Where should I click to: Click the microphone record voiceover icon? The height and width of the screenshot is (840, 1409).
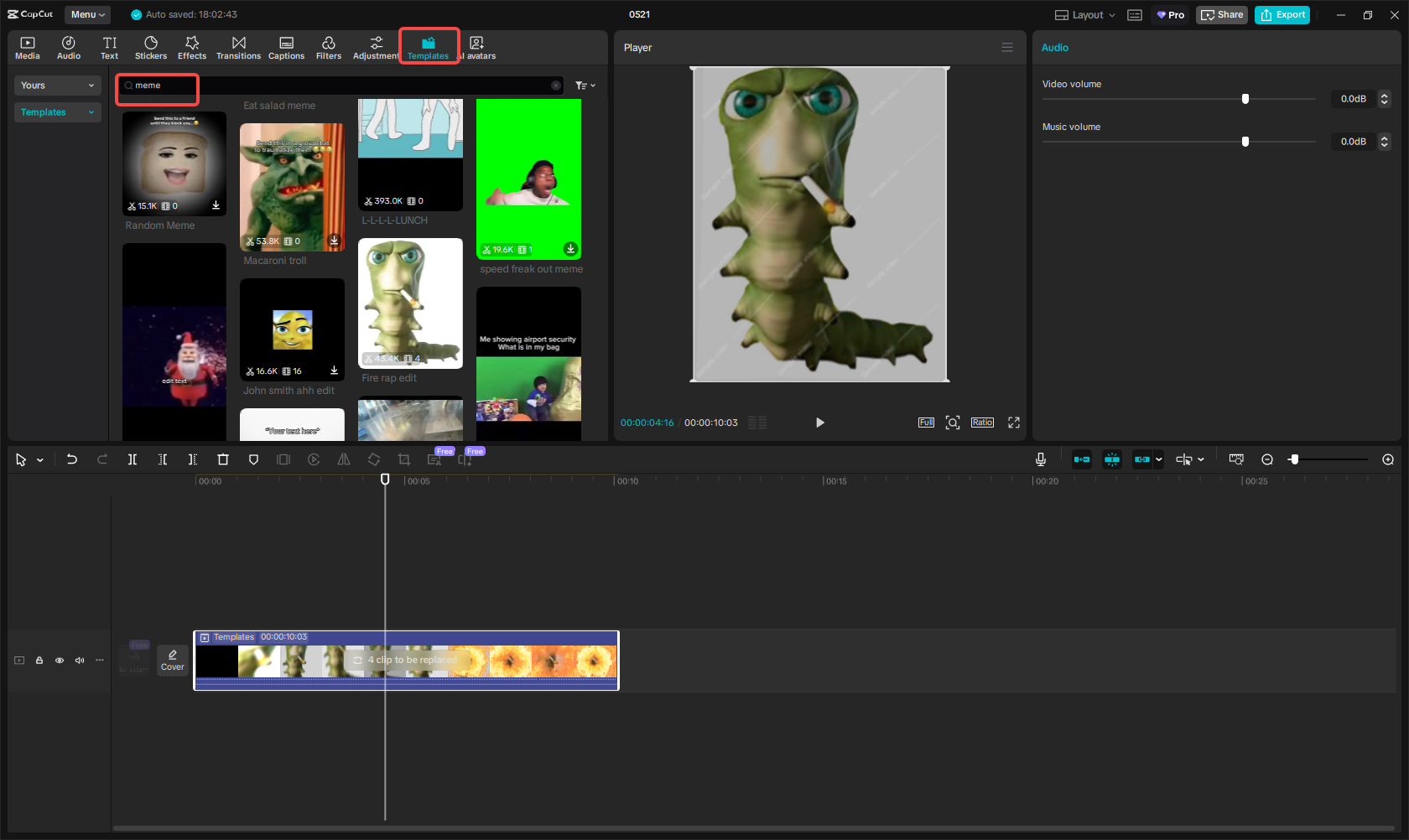click(1040, 459)
